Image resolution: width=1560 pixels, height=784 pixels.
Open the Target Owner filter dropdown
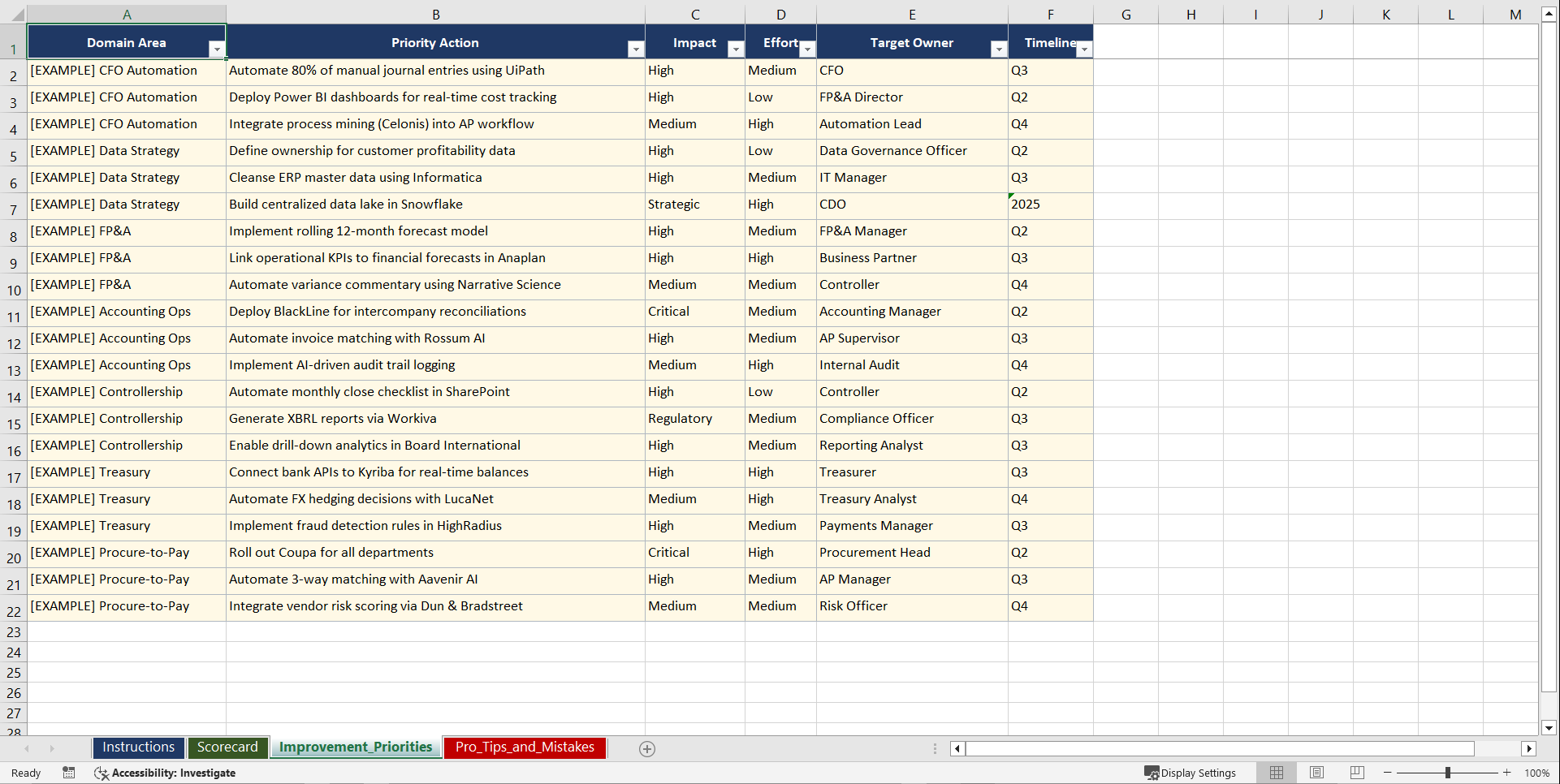(x=998, y=49)
